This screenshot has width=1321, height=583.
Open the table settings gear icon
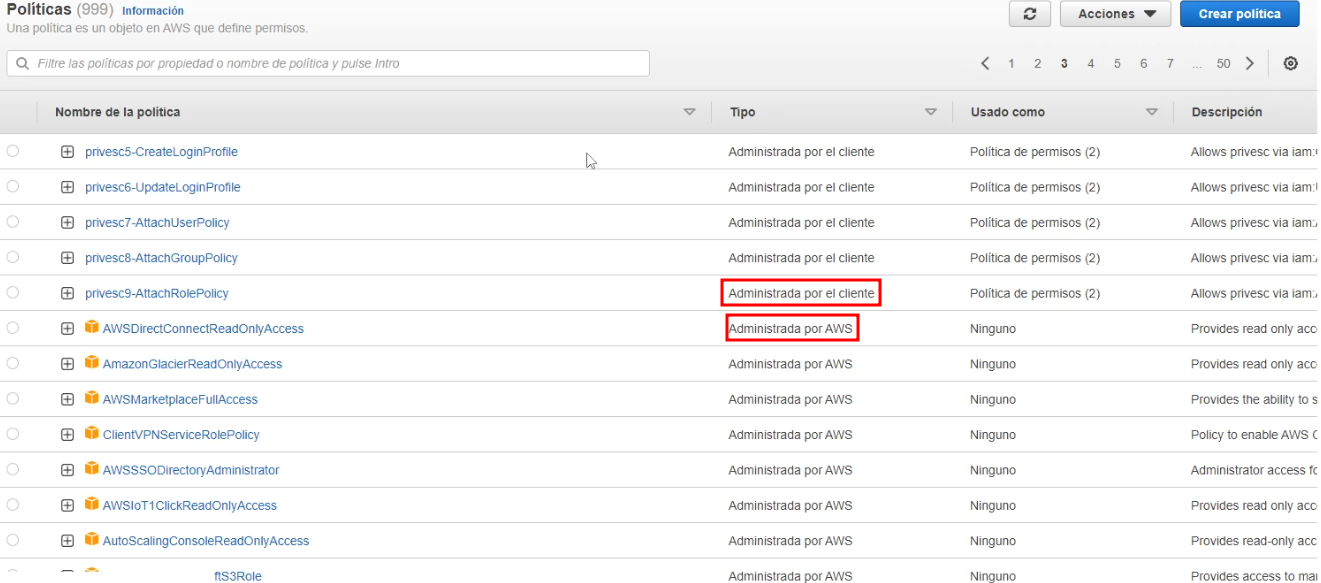[1290, 64]
